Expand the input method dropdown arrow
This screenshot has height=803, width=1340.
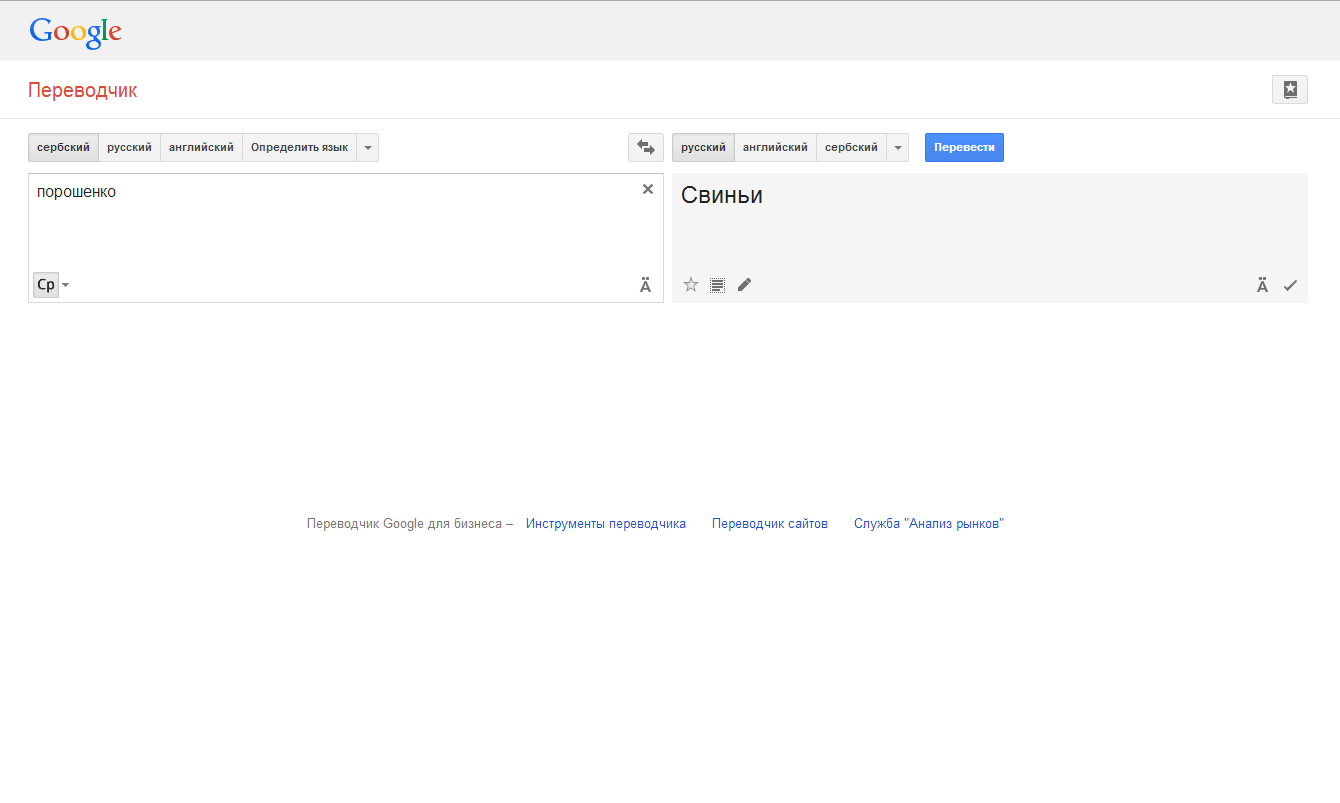(66, 285)
